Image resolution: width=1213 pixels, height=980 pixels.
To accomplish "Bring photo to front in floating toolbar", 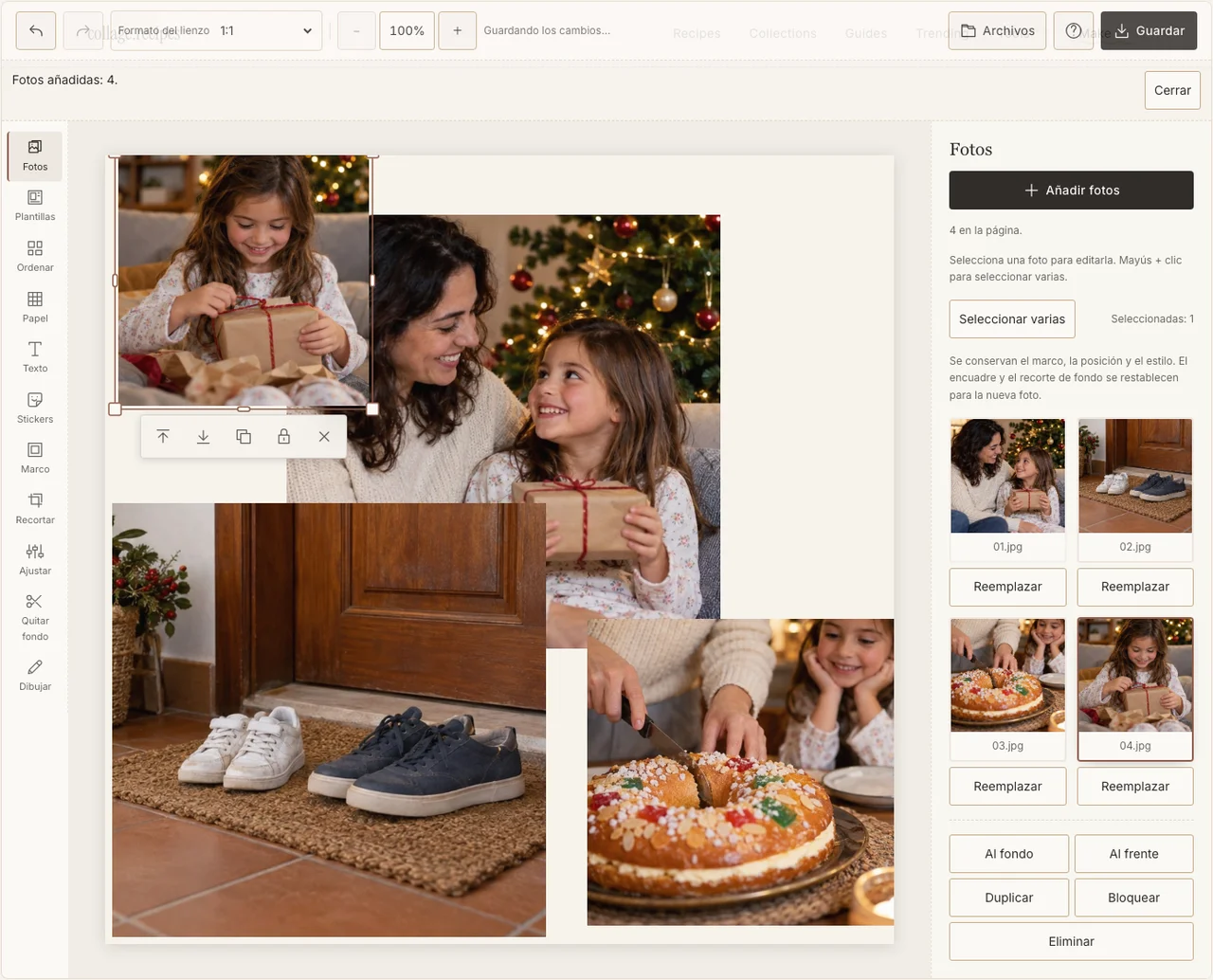I will click(163, 437).
